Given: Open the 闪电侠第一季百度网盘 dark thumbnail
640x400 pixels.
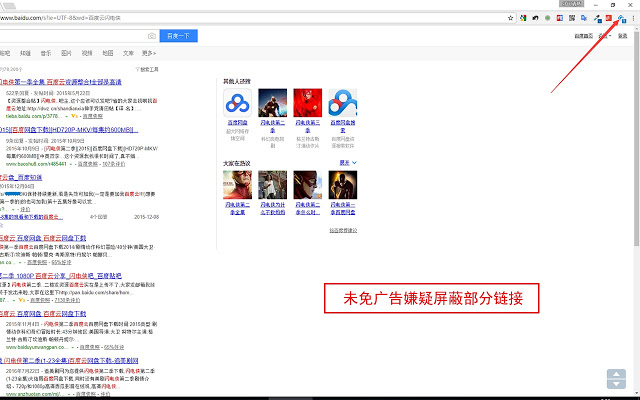Looking at the screenshot, I should (x=343, y=185).
